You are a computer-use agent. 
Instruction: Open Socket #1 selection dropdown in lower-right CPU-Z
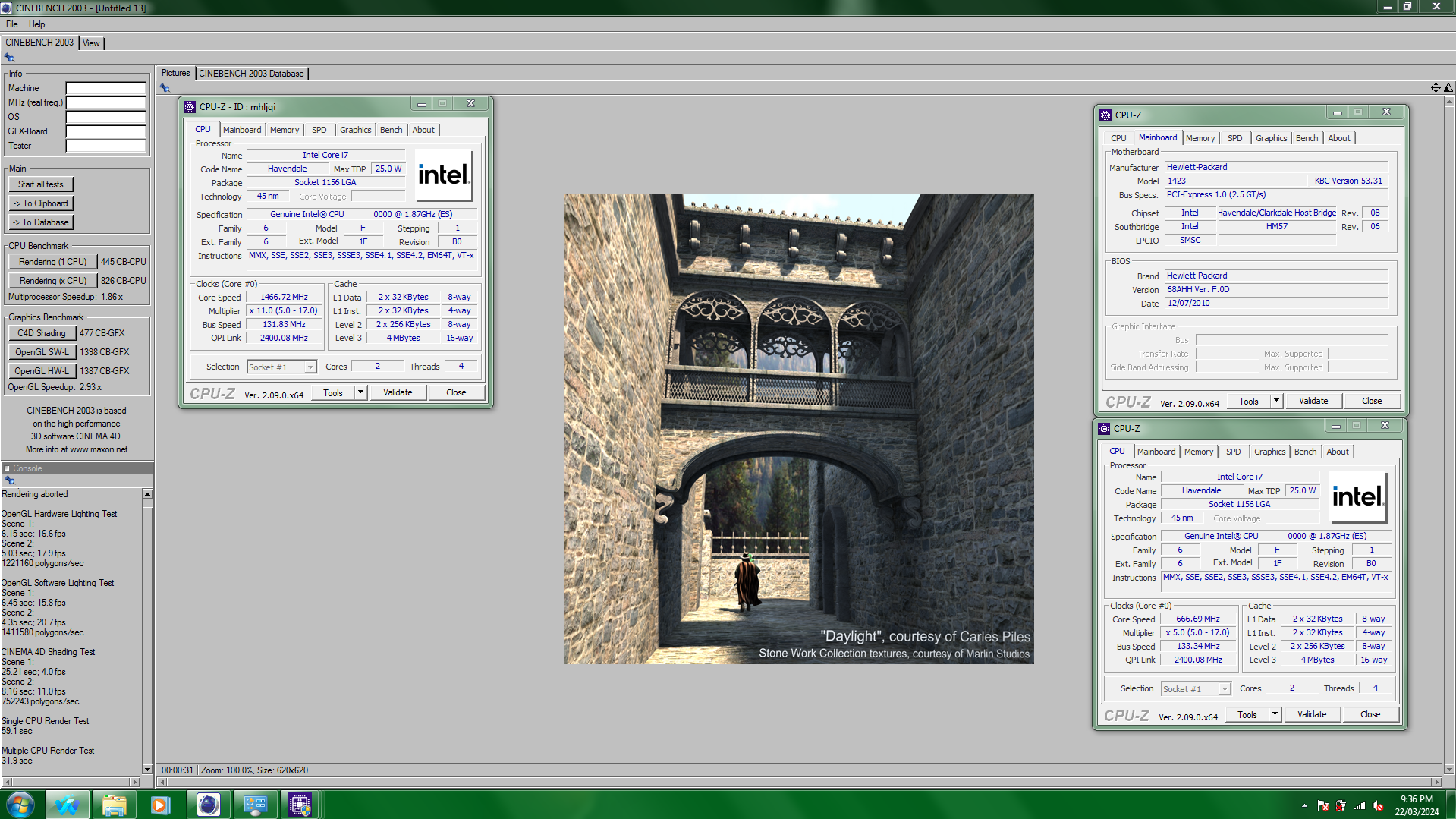click(x=1225, y=689)
